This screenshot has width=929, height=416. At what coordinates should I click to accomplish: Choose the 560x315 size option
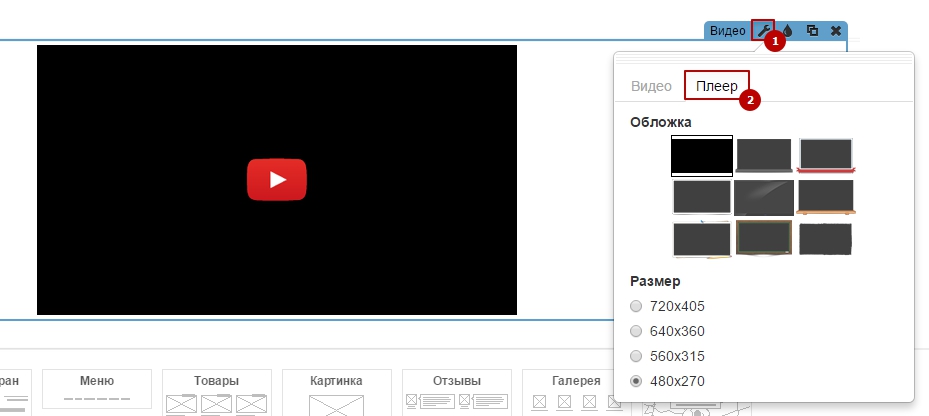(x=636, y=356)
